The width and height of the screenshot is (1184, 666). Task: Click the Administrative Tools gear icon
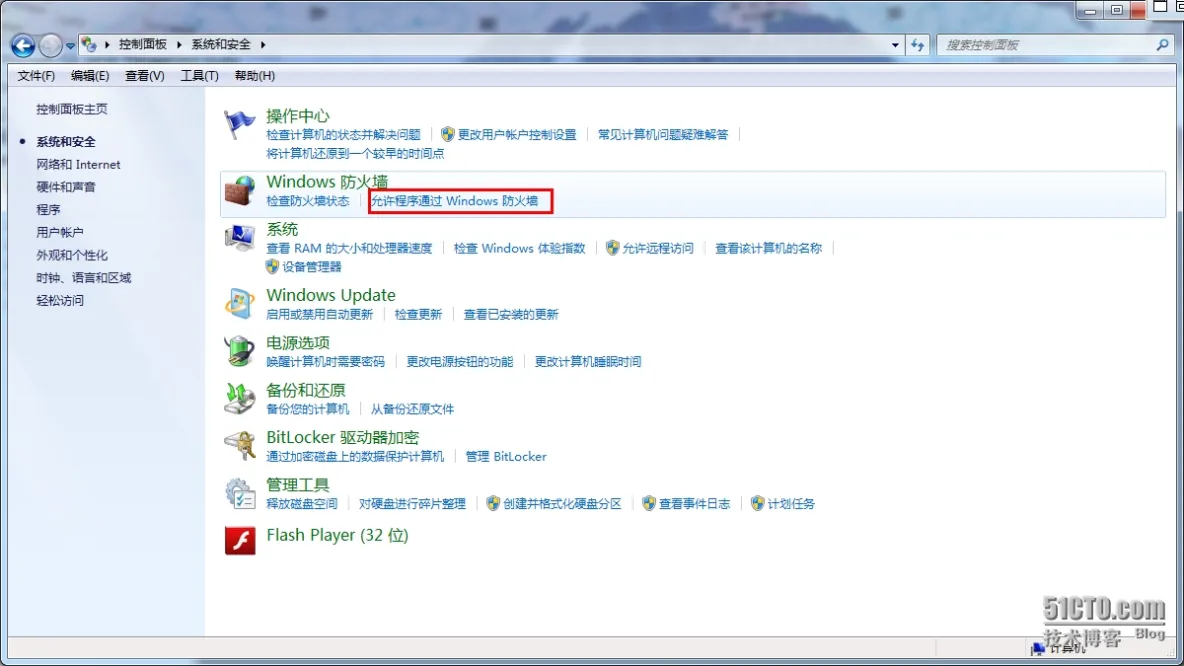[239, 493]
